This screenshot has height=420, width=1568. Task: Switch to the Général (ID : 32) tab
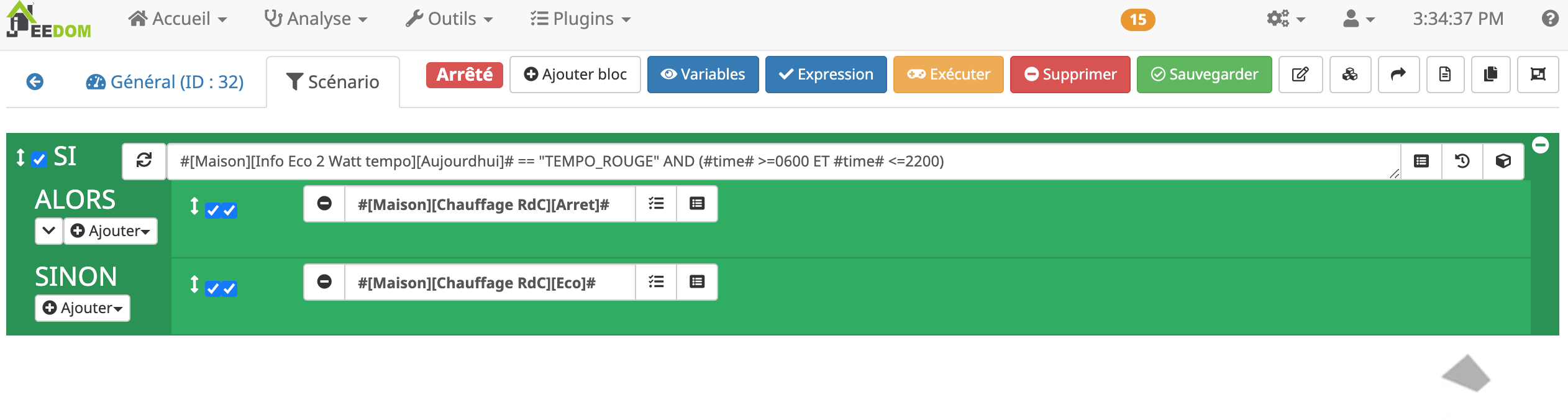tap(165, 82)
